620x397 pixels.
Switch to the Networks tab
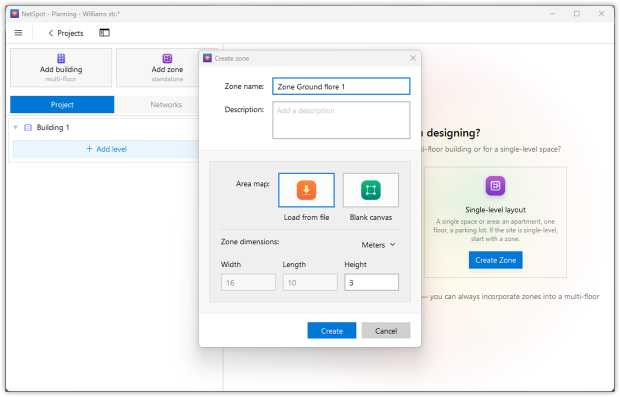click(x=166, y=104)
